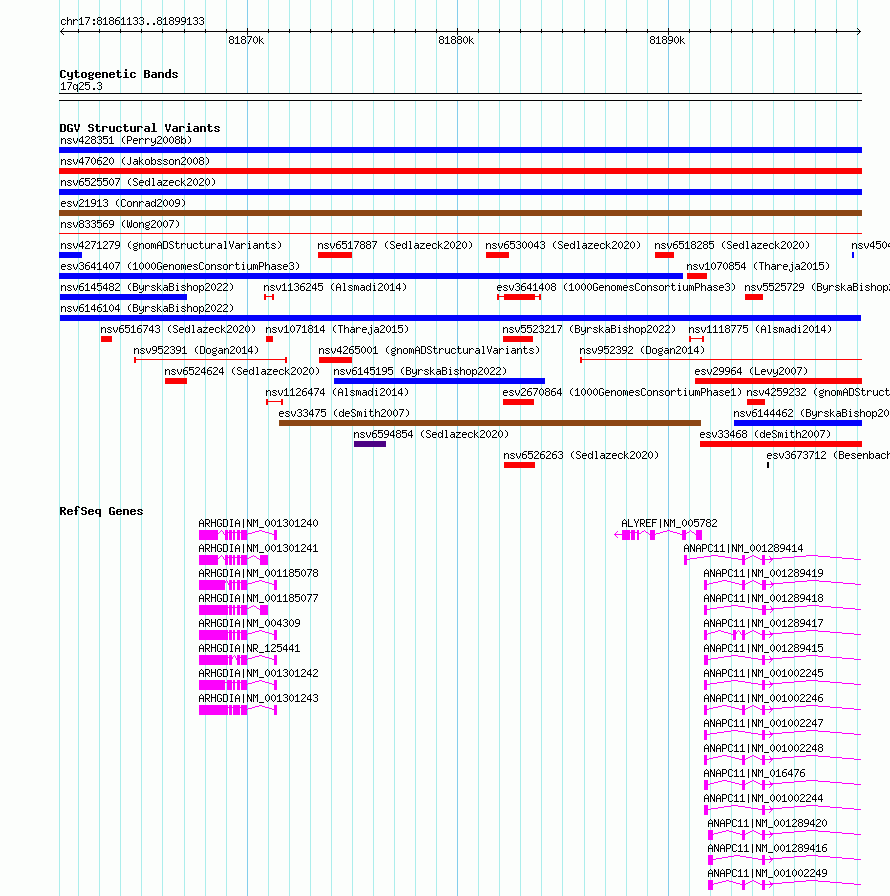Click nsv6145195 (ByrskaBishop2022) label
890x896 pixels.
click(420, 371)
